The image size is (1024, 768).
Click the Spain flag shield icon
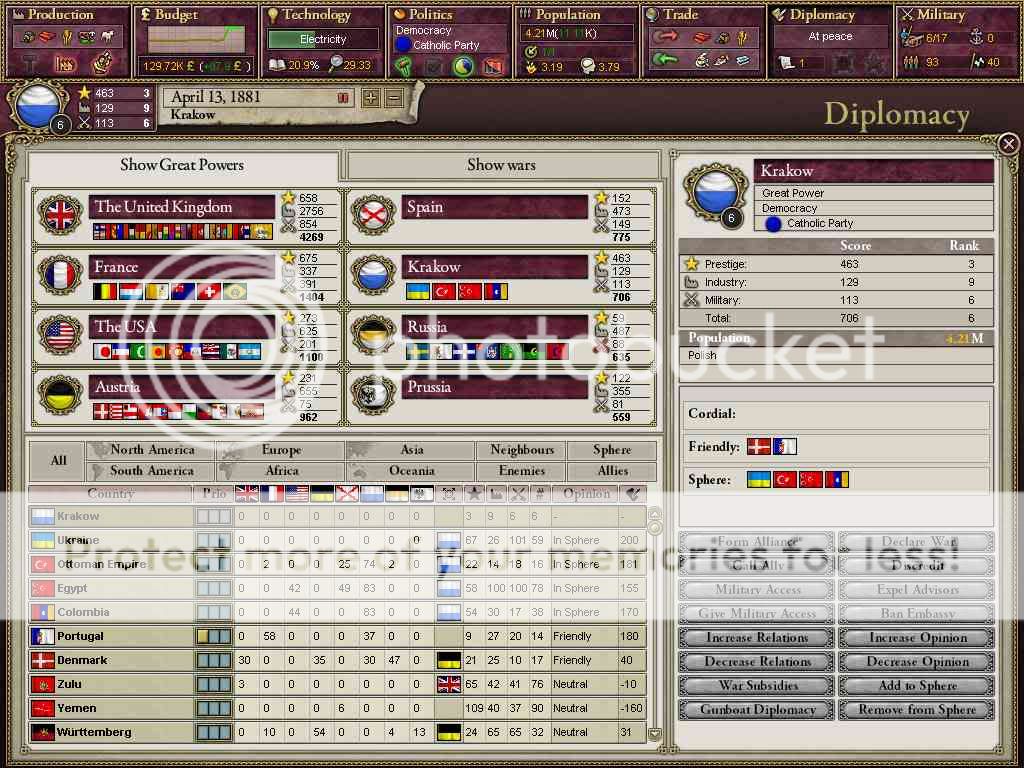click(374, 215)
